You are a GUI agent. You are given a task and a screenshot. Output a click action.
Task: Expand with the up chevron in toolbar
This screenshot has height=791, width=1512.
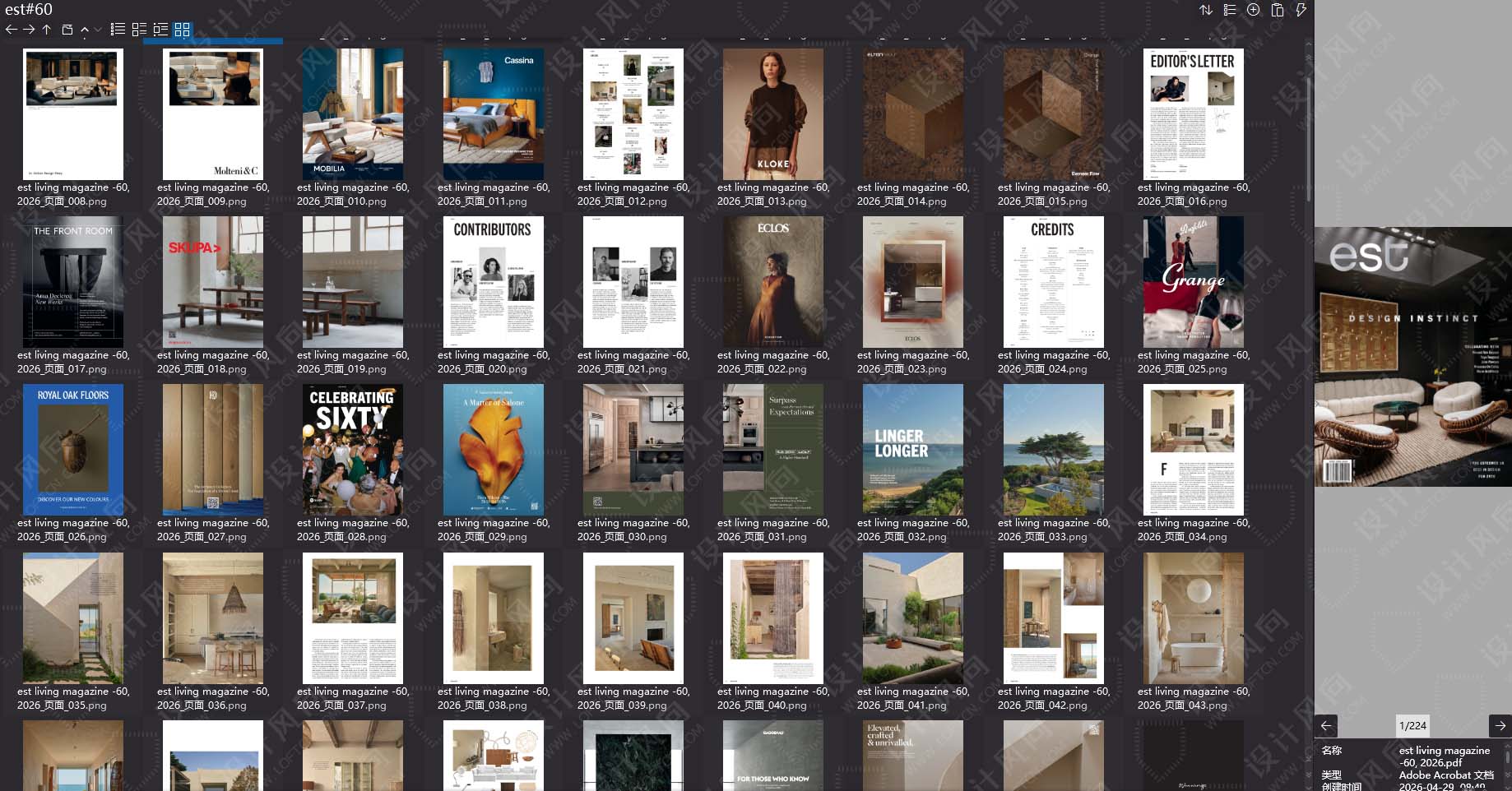(x=85, y=30)
